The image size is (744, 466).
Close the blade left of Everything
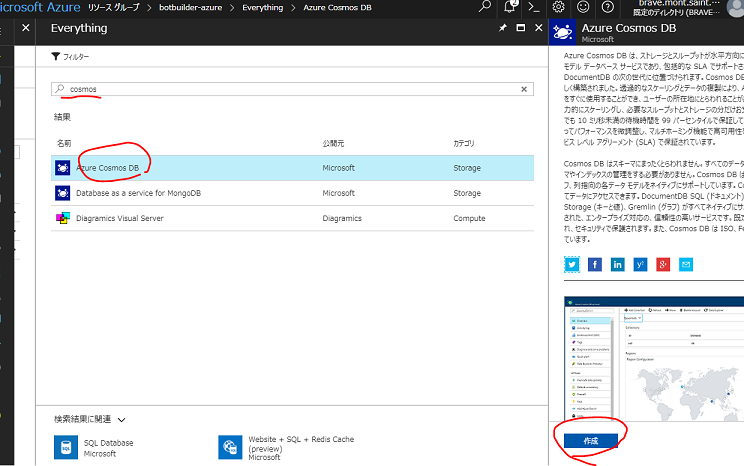click(x=26, y=28)
